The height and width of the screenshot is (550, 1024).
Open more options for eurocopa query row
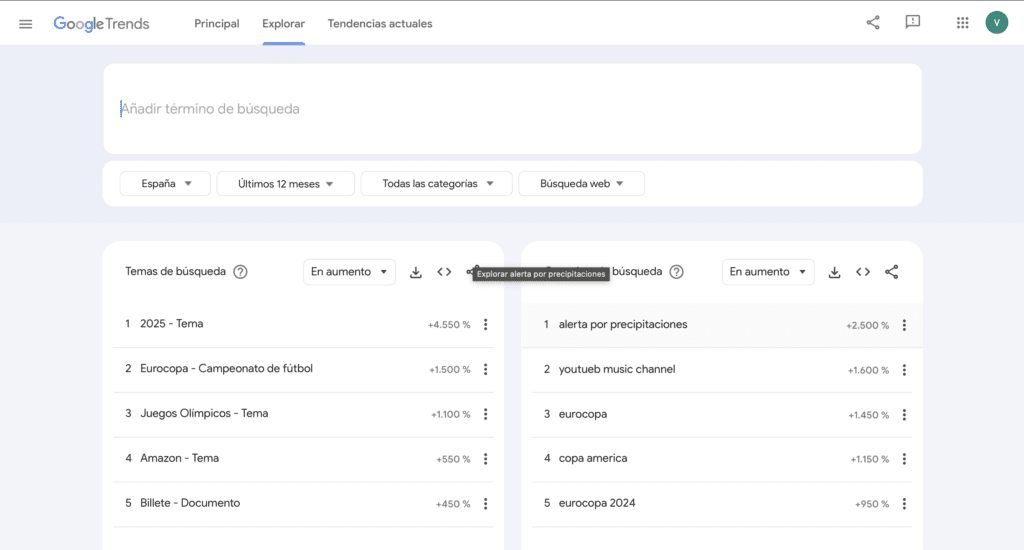(x=904, y=415)
